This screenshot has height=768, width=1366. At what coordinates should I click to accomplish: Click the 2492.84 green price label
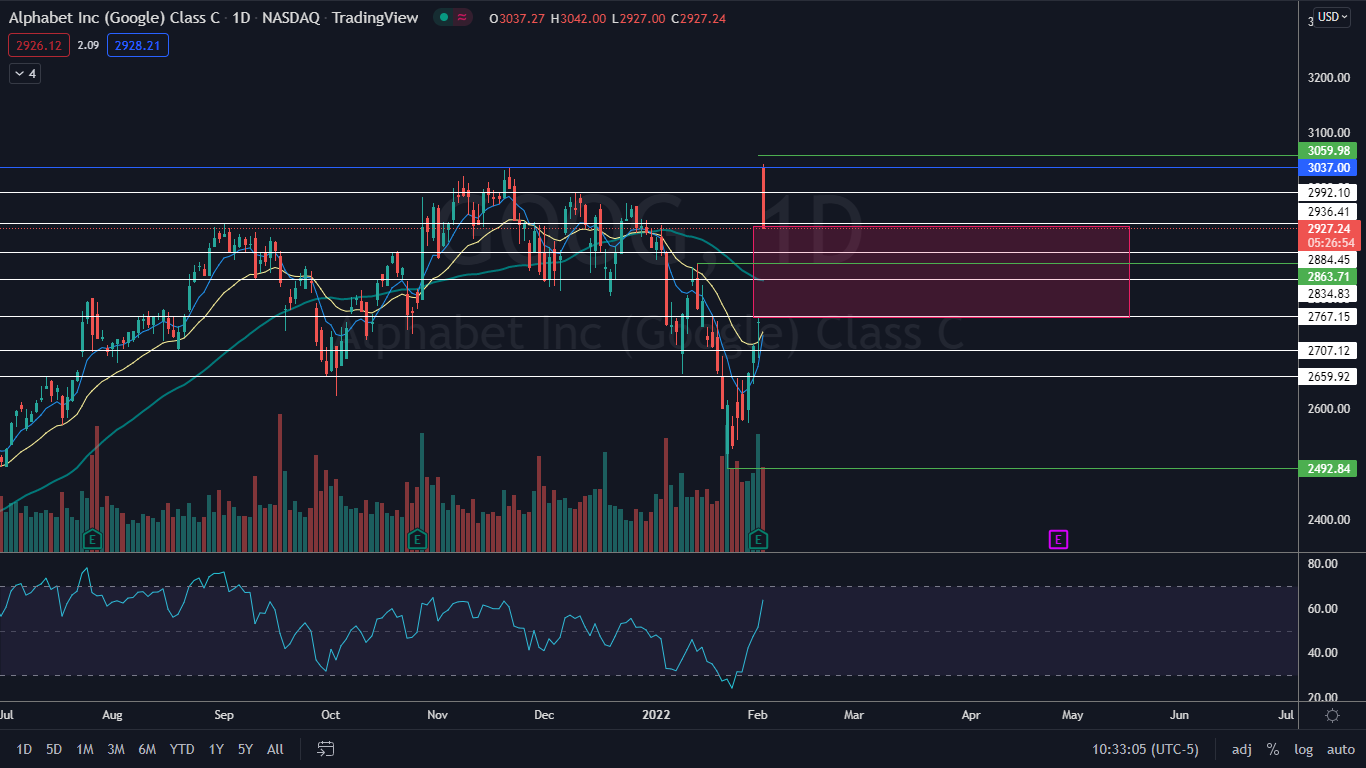pyautogui.click(x=1327, y=468)
